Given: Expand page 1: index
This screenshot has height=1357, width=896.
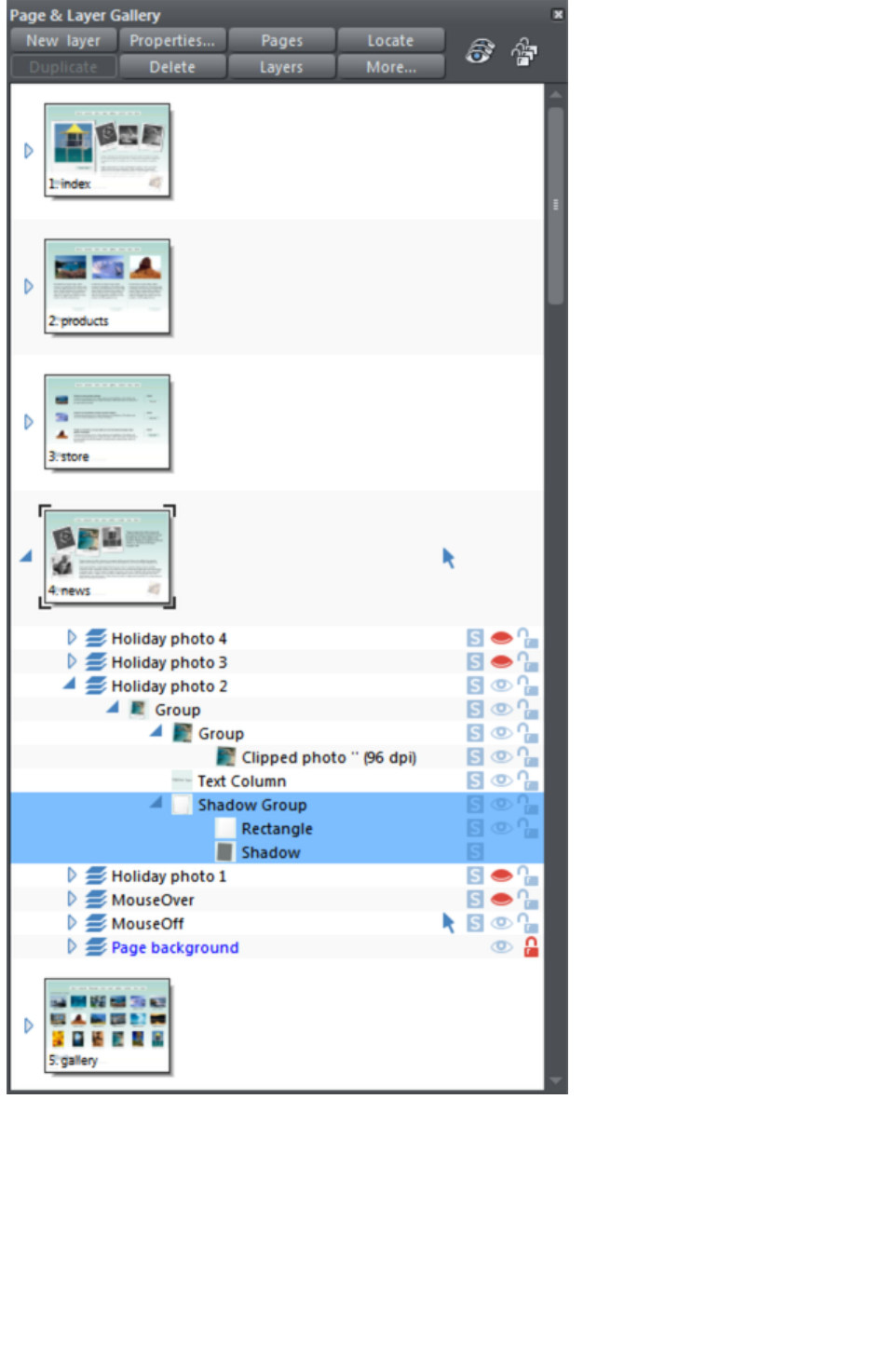Looking at the screenshot, I should pos(28,151).
